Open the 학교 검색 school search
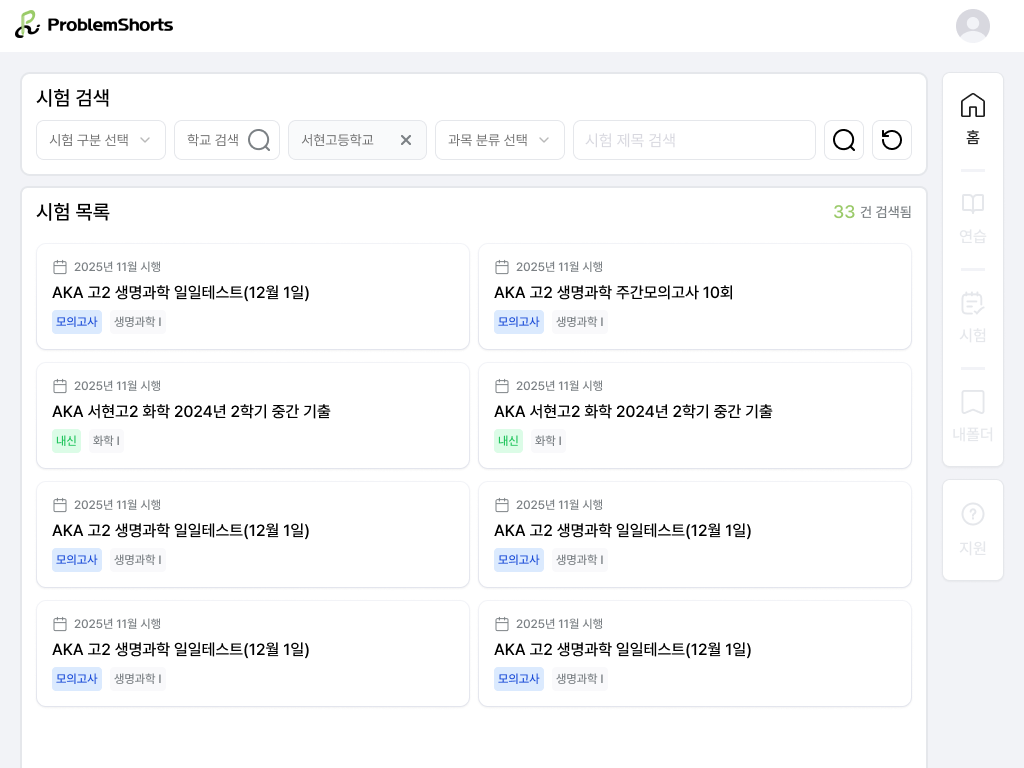The image size is (1024, 768). [x=227, y=140]
